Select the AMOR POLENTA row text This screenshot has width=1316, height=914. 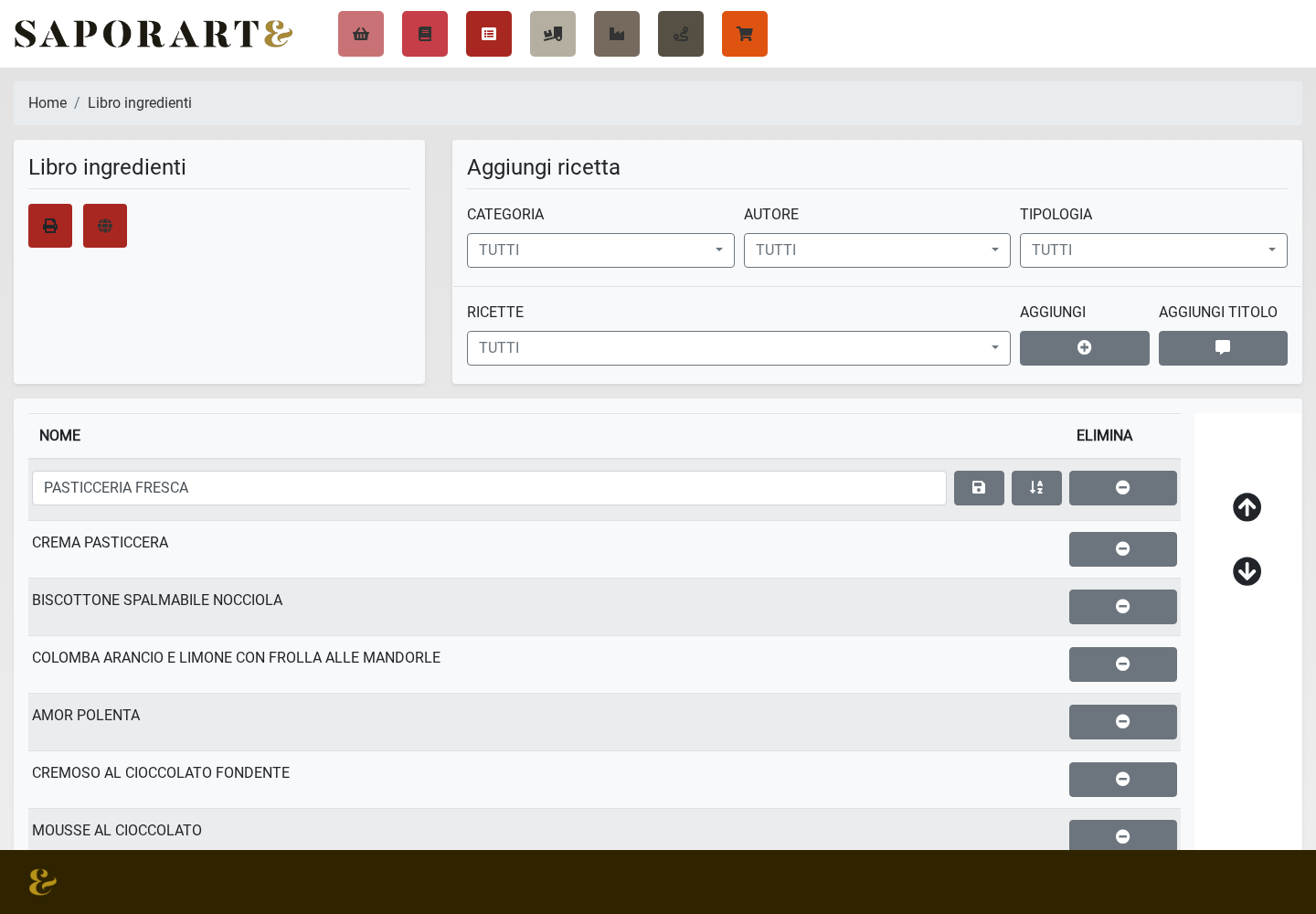(x=86, y=716)
